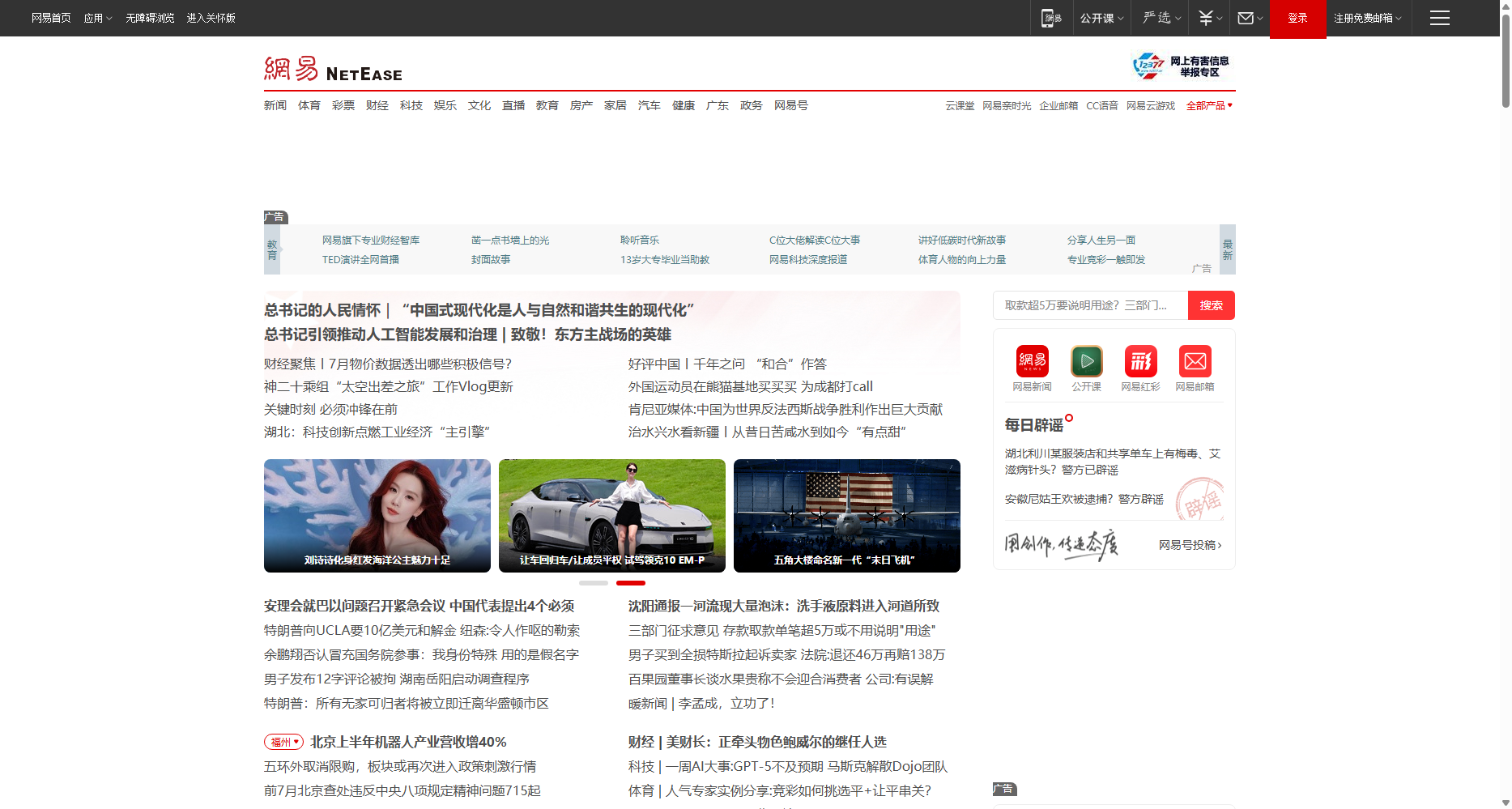Expand the 全部产品 dropdown
The width and height of the screenshot is (1512, 809).
(x=1209, y=106)
